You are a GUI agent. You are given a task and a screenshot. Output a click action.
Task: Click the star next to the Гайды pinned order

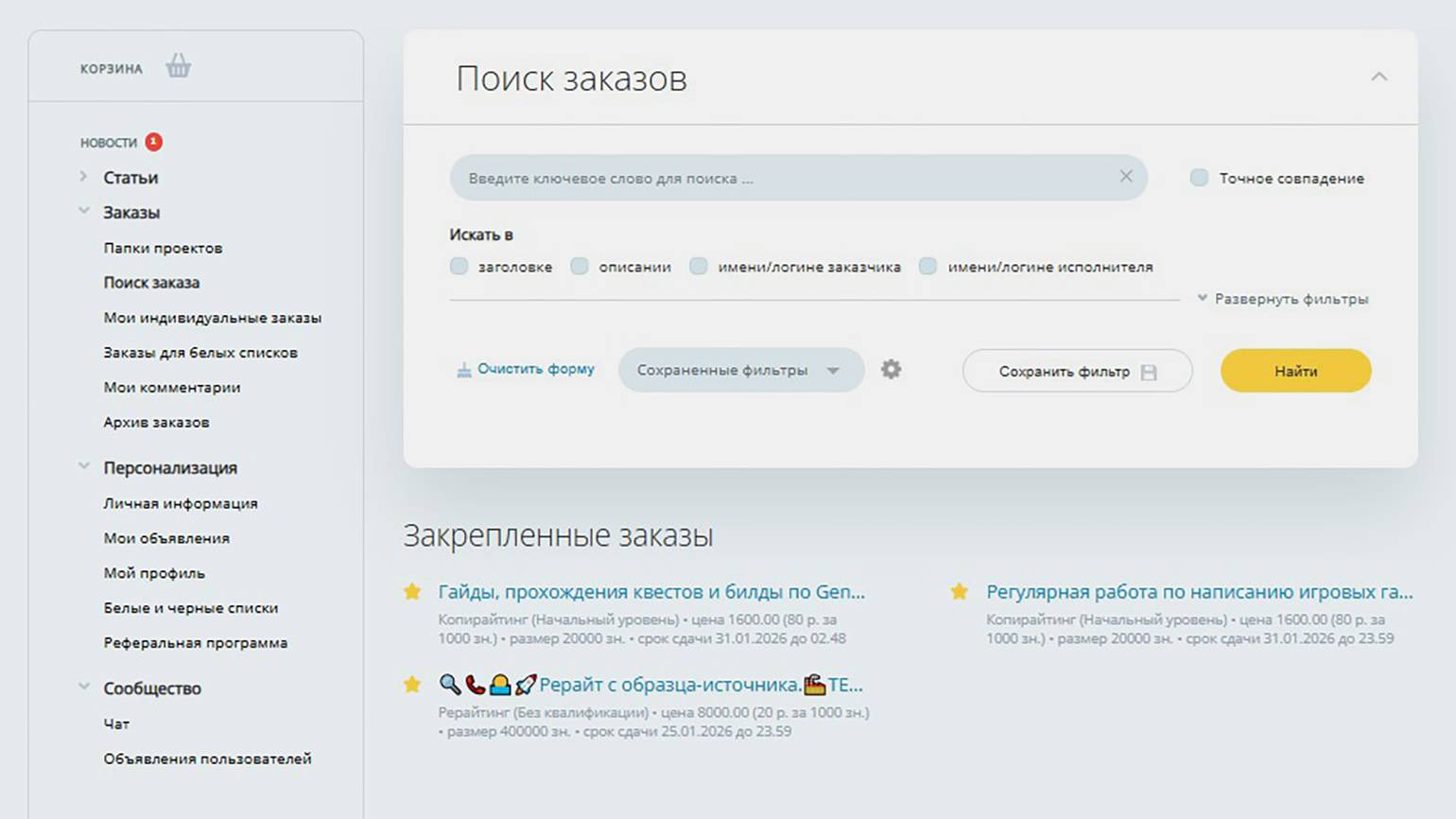412,592
